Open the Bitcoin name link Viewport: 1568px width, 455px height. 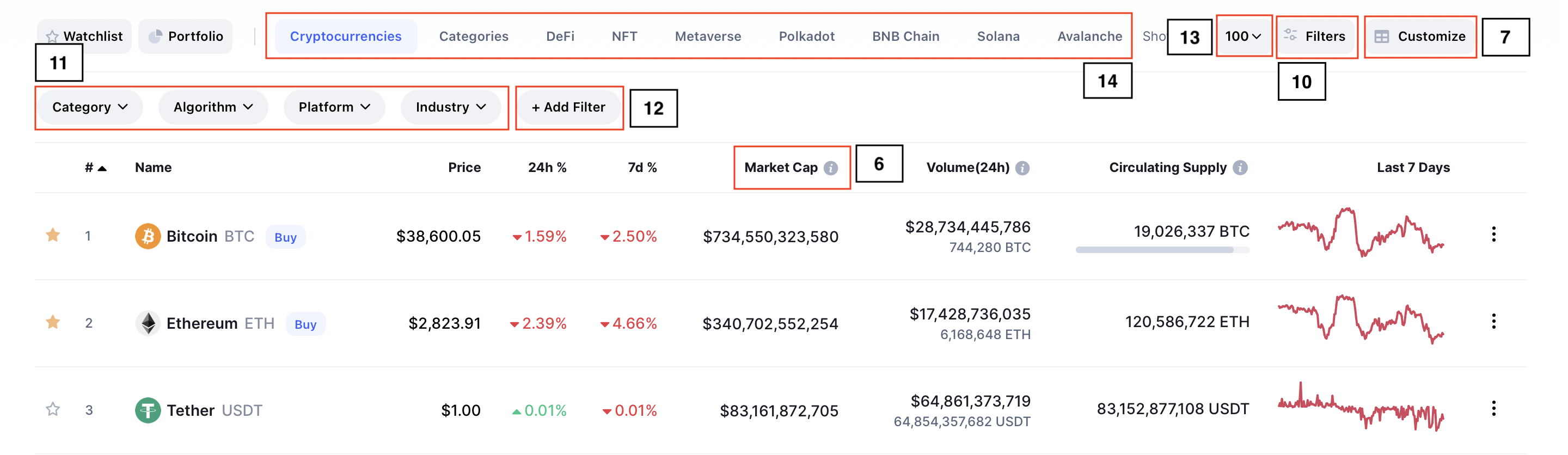[x=192, y=236]
